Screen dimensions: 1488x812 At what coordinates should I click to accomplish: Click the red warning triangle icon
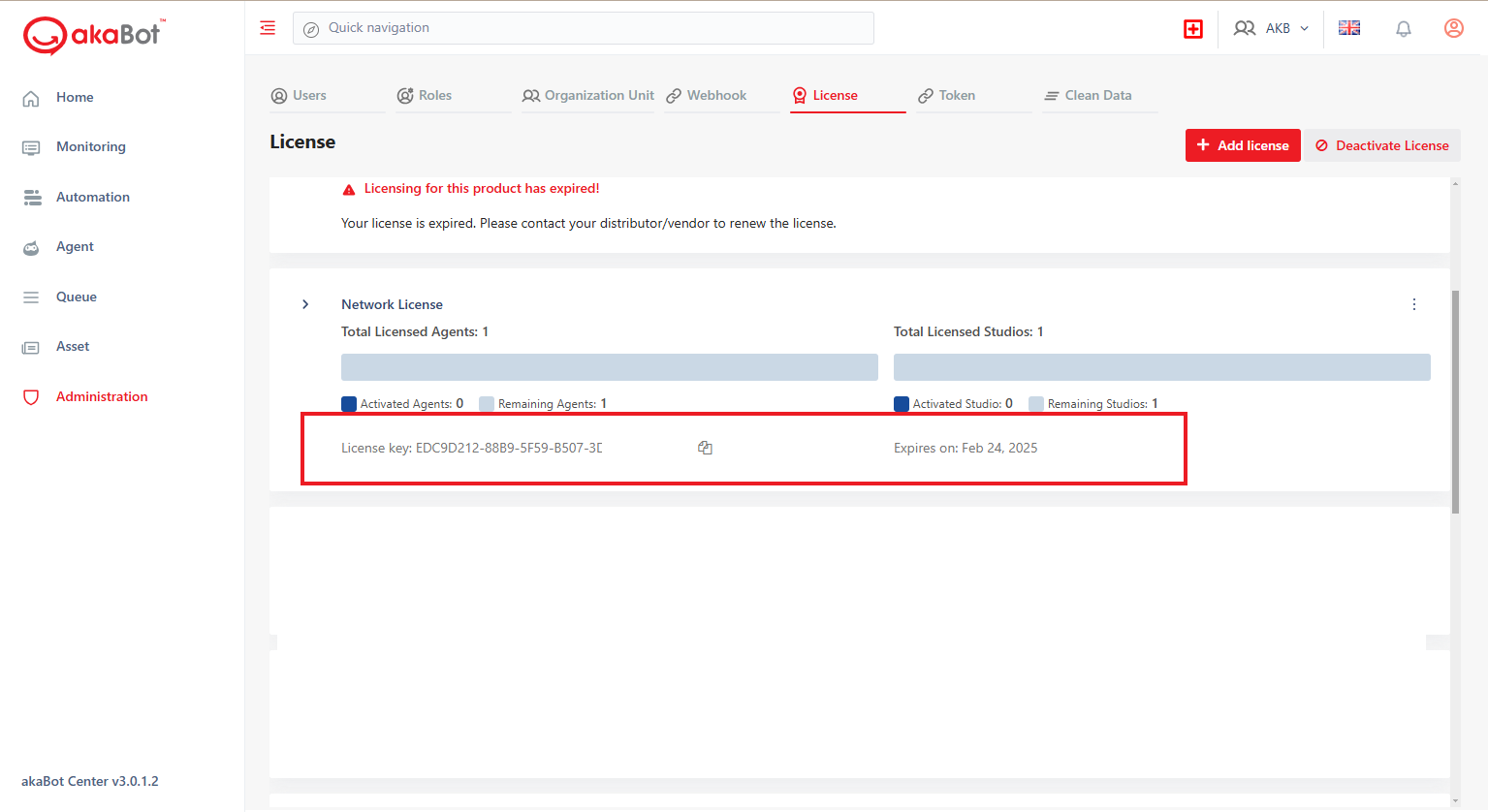[x=349, y=190]
